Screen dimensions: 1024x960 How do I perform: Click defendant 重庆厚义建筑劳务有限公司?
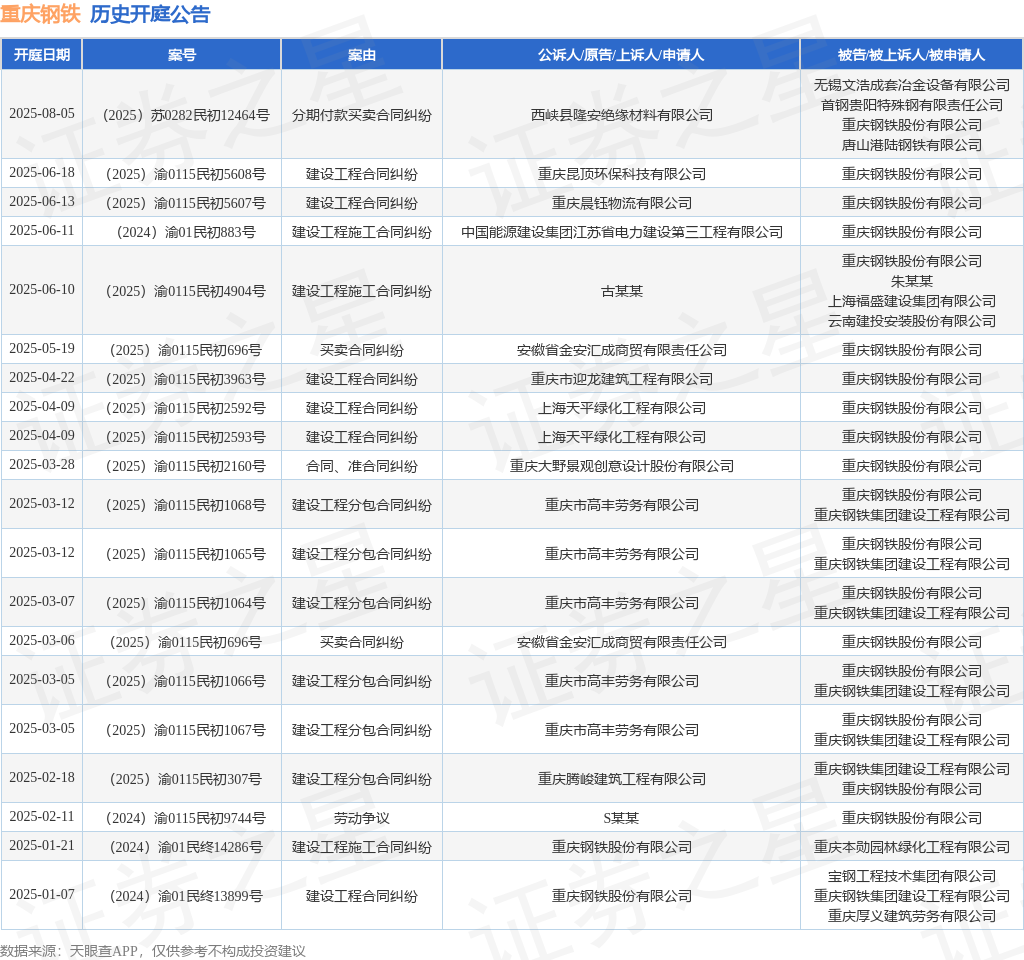coord(912,916)
